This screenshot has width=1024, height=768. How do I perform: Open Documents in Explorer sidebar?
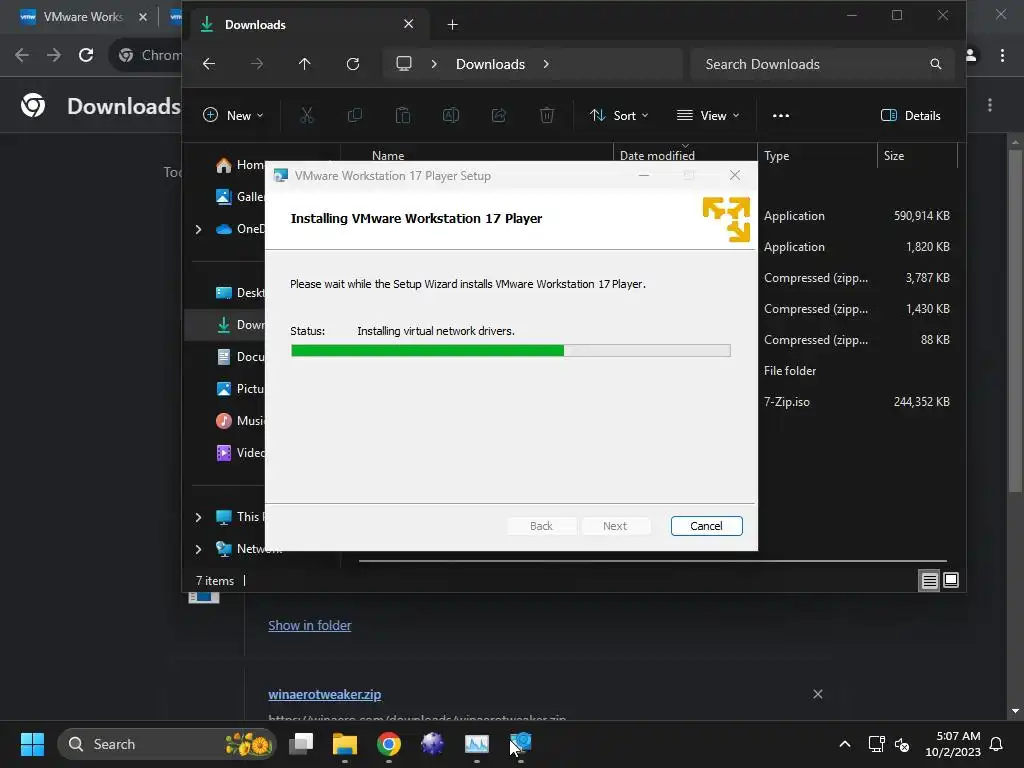pyautogui.click(x=240, y=357)
